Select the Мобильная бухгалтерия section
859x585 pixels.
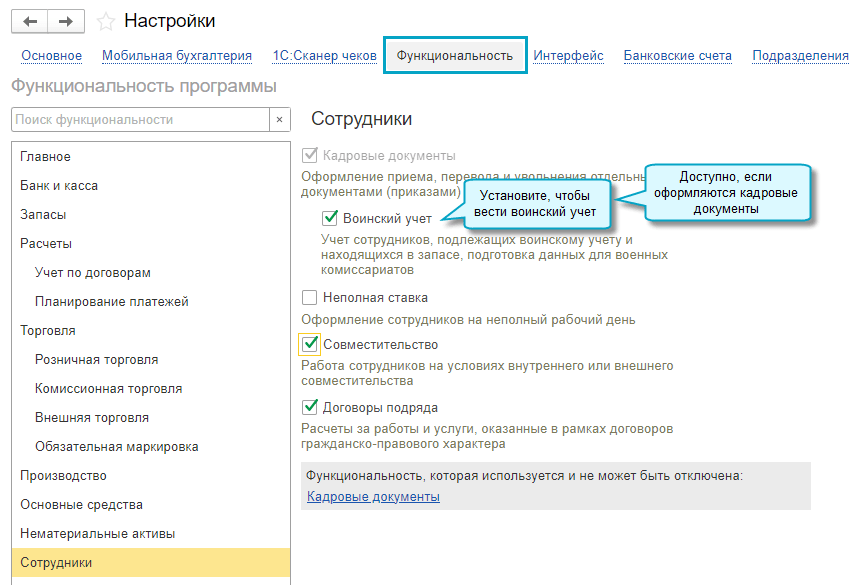coord(179,56)
